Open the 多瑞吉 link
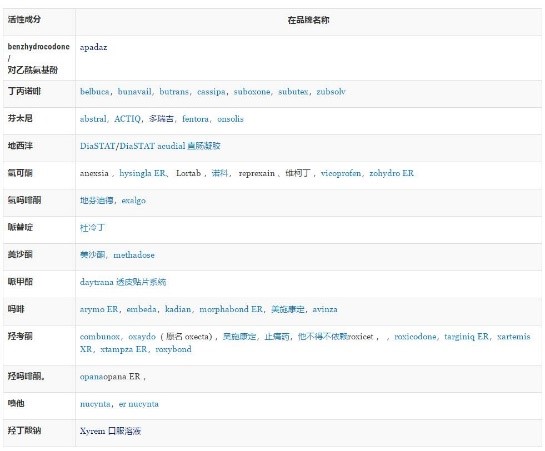 tap(161, 119)
